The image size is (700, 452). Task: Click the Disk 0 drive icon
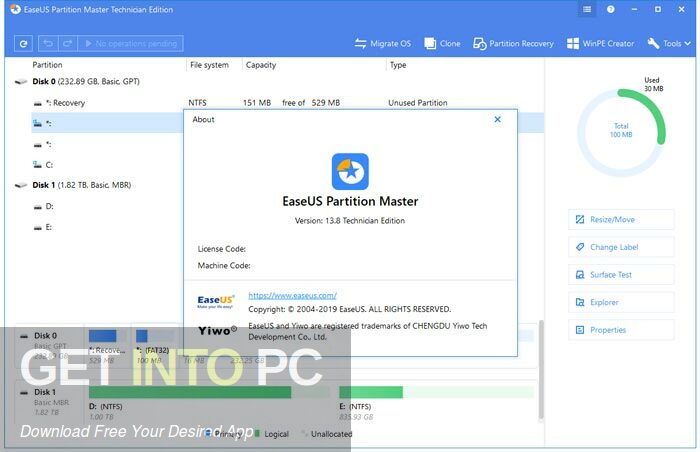tap(21, 81)
